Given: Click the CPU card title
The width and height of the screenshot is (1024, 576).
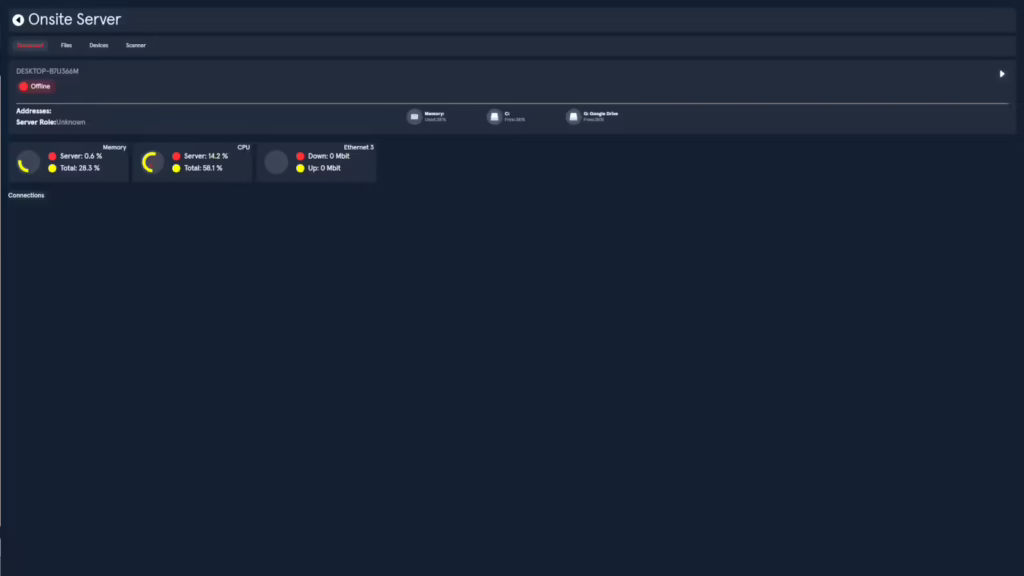Looking at the screenshot, I should coord(244,148).
